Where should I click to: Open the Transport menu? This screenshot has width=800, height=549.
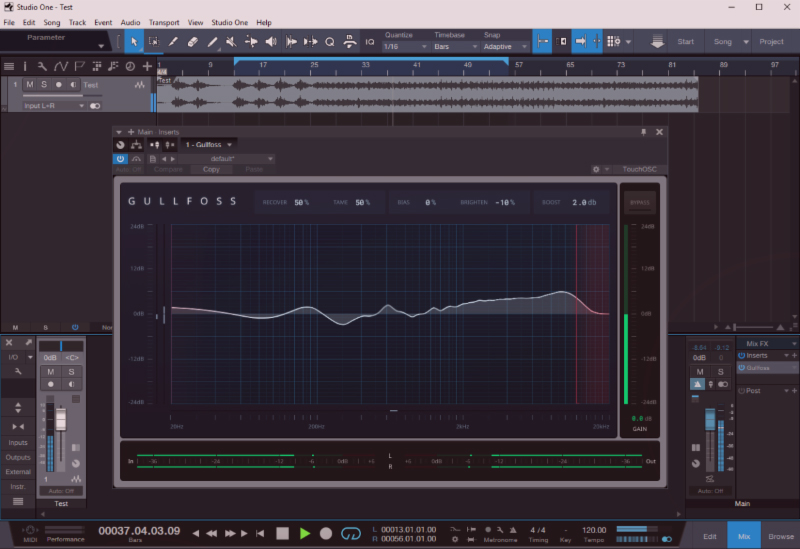coord(164,22)
